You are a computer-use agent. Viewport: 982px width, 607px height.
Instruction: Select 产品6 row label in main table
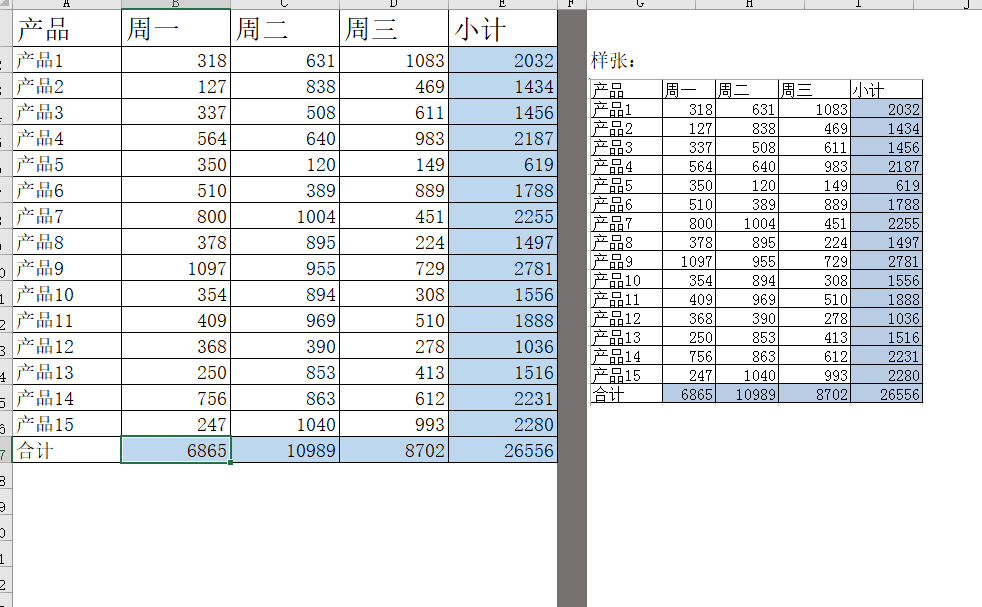[x=67, y=190]
